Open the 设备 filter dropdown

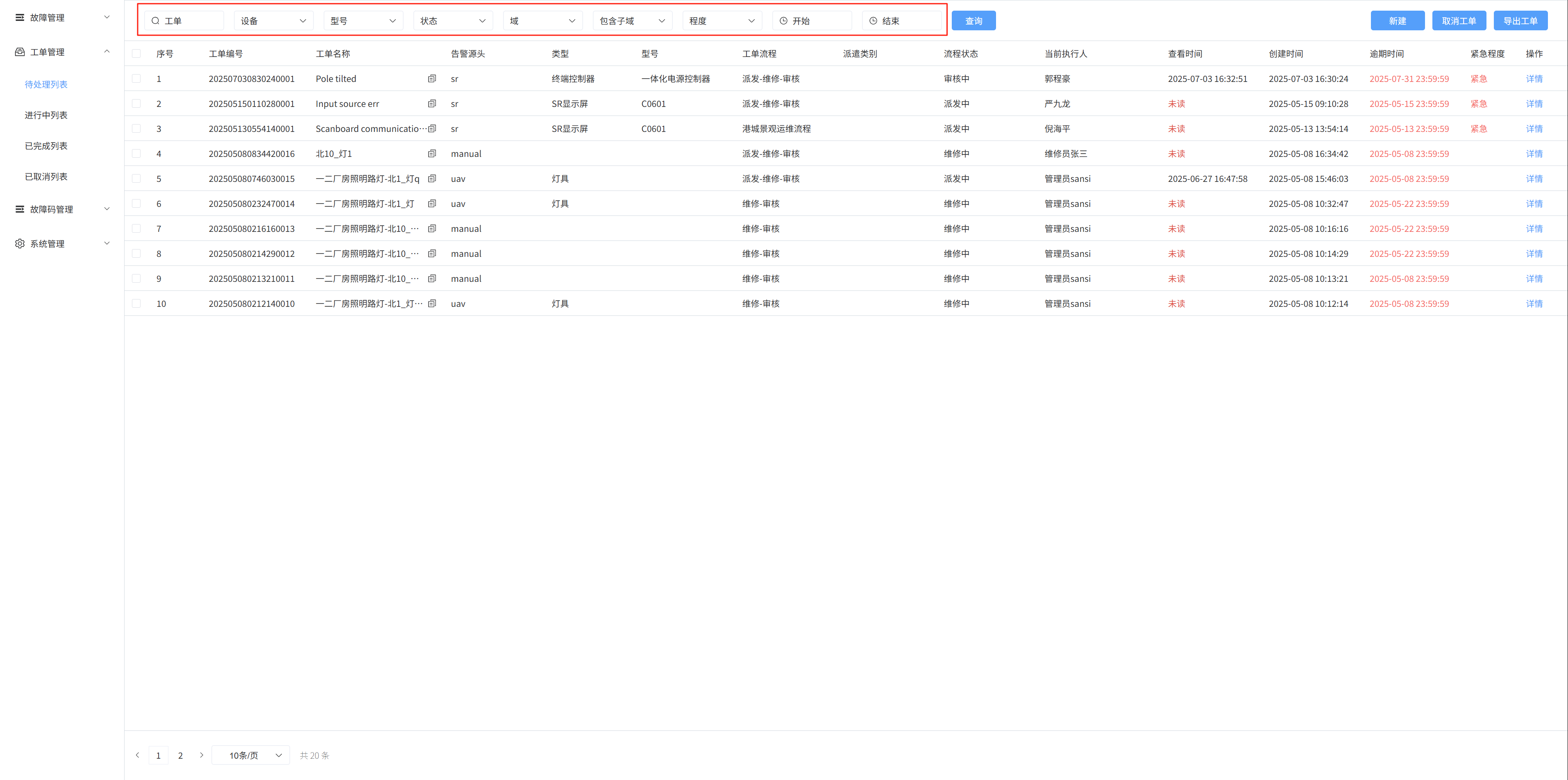273,20
